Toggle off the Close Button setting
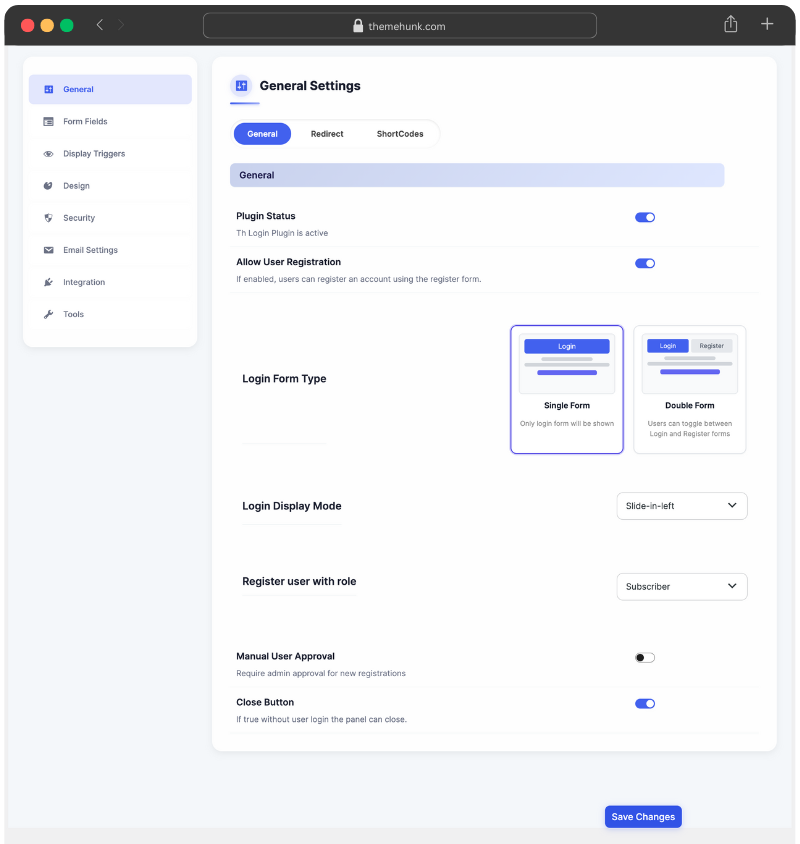 point(645,703)
